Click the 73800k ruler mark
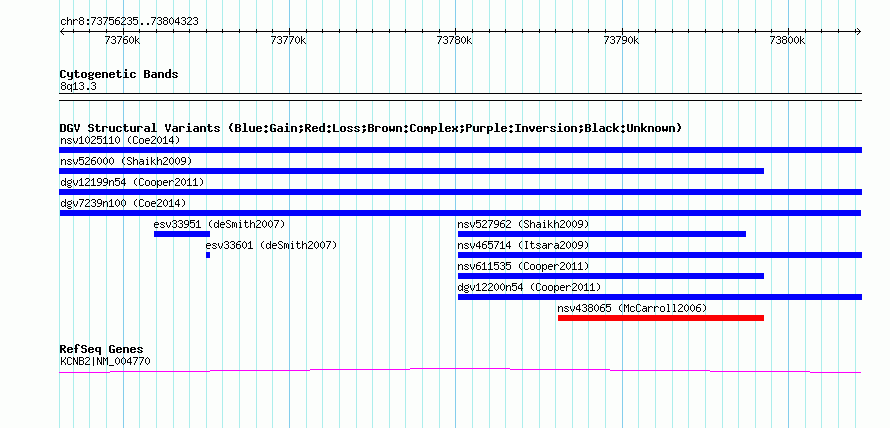Screen dimensions: 890x428 (788, 40)
